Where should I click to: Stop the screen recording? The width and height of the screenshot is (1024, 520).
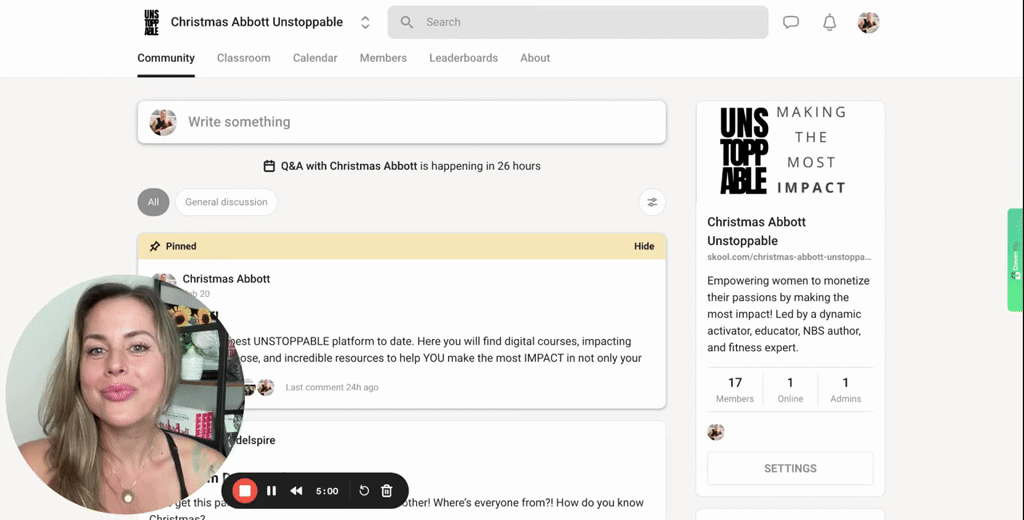pyautogui.click(x=245, y=491)
